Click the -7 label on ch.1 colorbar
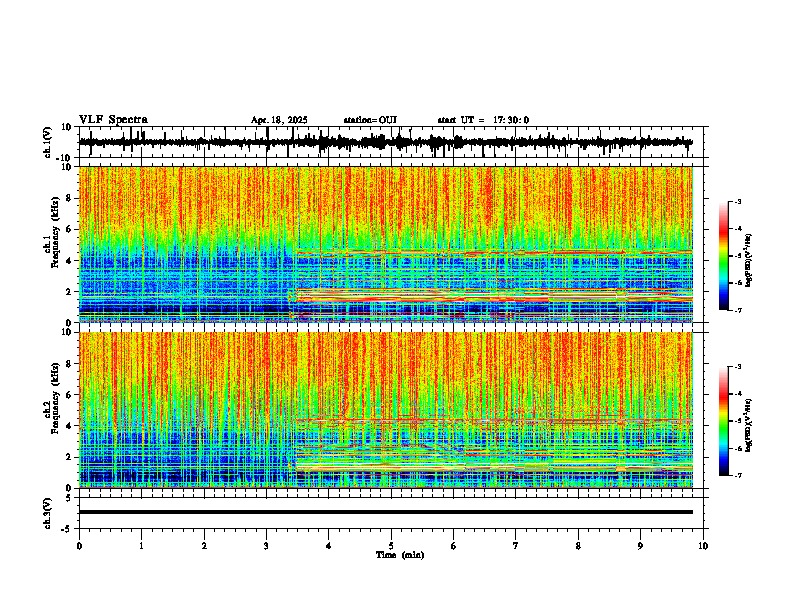This screenshot has width=792, height=612. point(738,310)
